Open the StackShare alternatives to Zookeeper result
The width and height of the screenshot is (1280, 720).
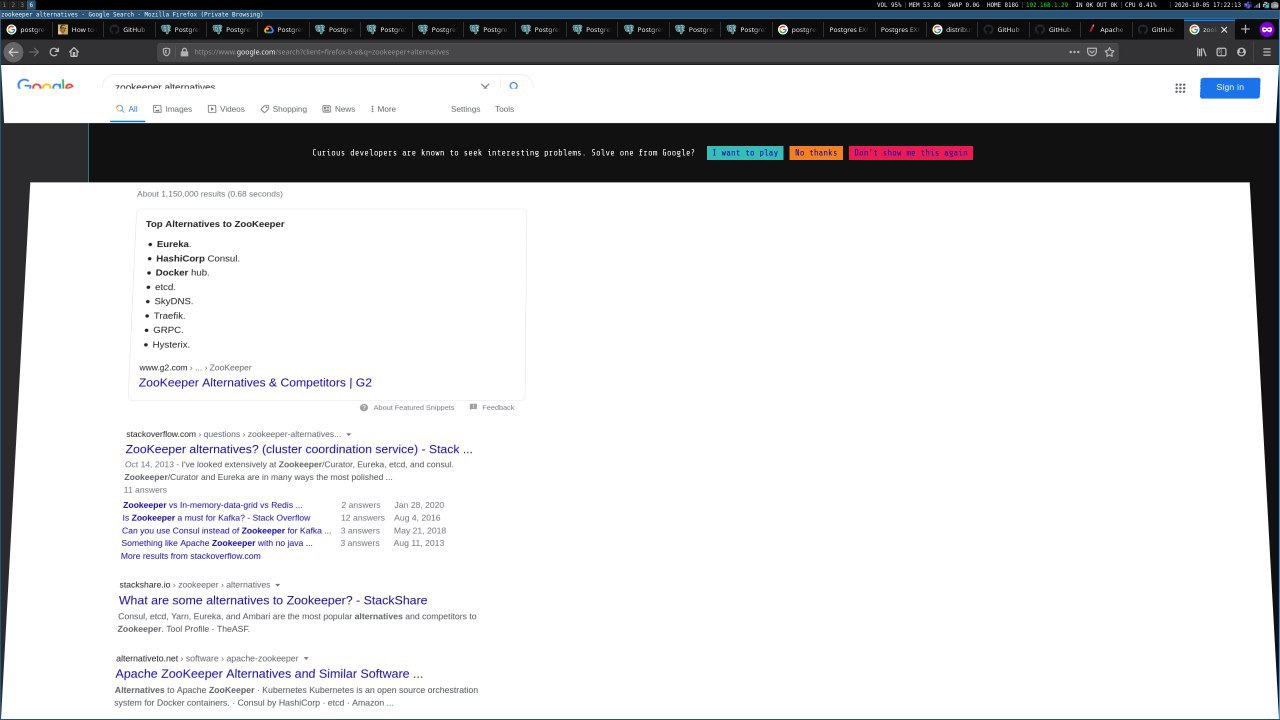click(x=273, y=600)
